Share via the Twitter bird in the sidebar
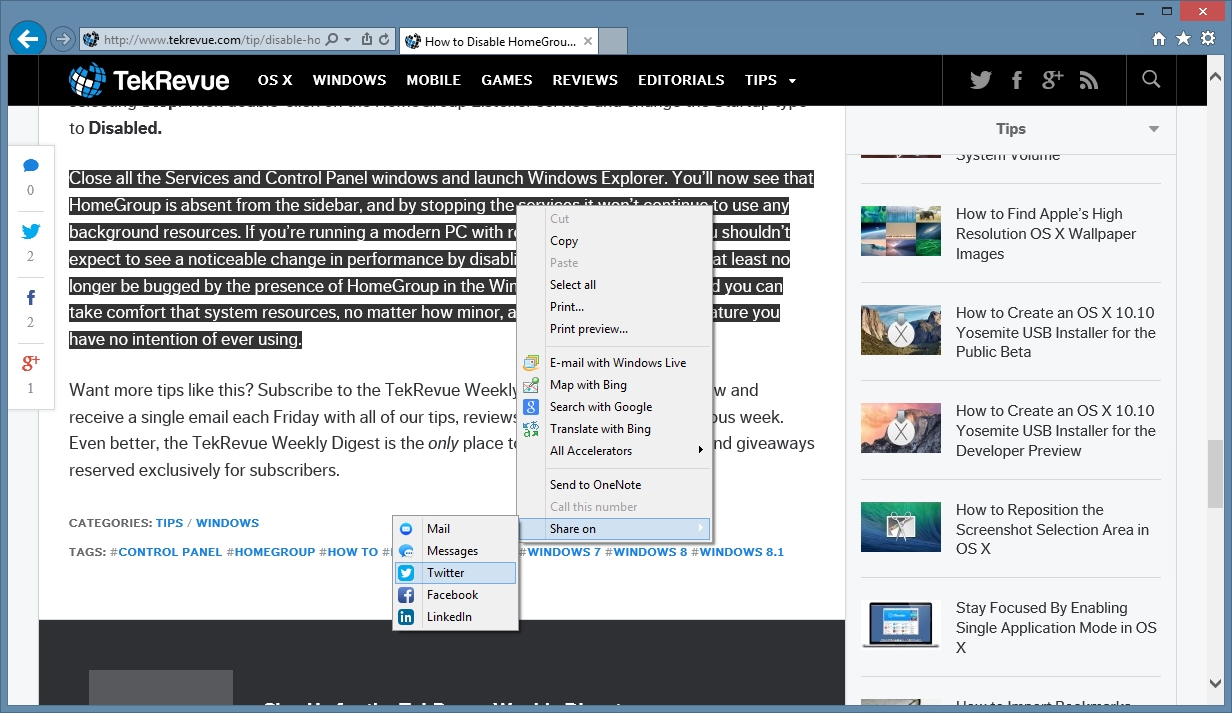 [31, 232]
